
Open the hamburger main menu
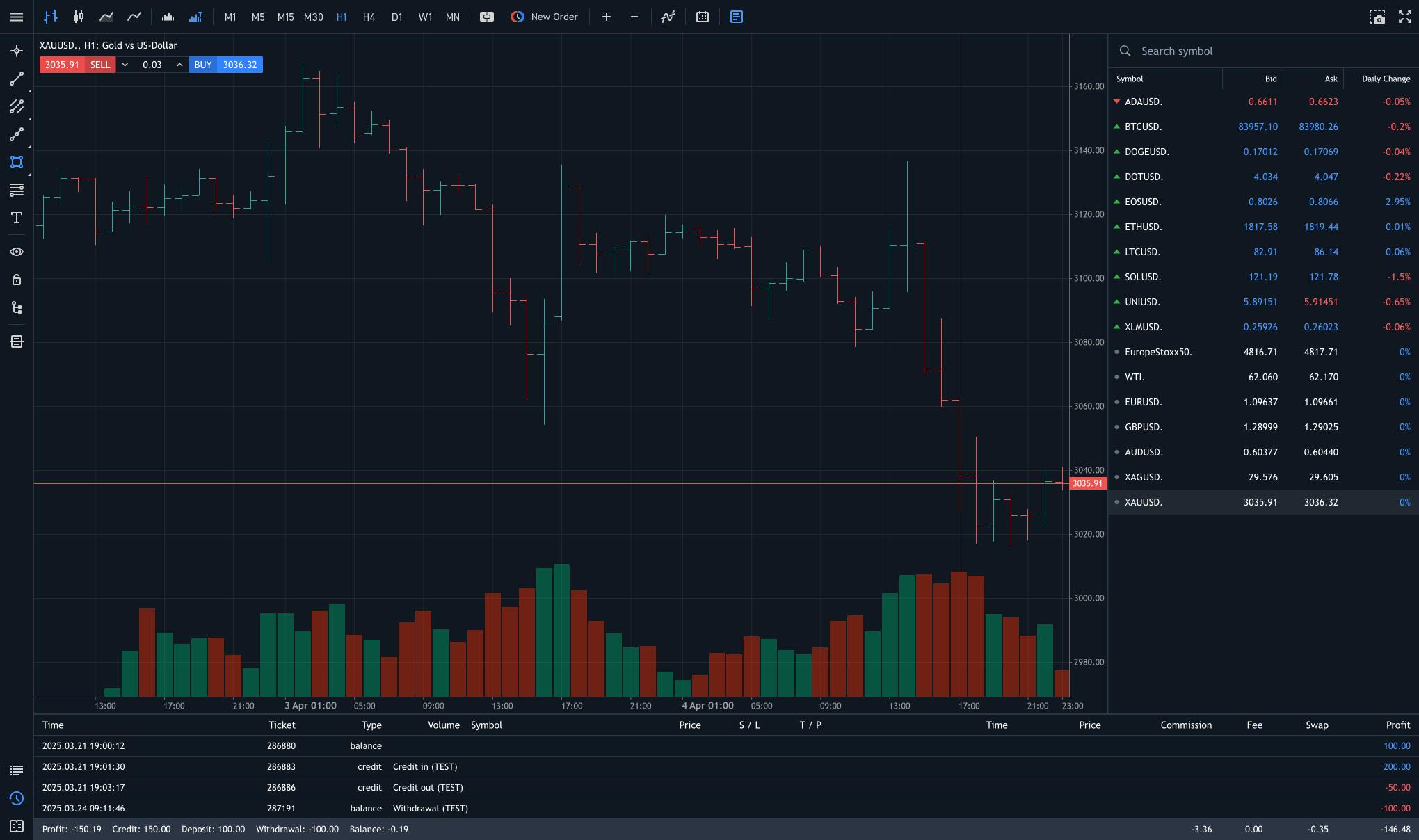click(17, 17)
